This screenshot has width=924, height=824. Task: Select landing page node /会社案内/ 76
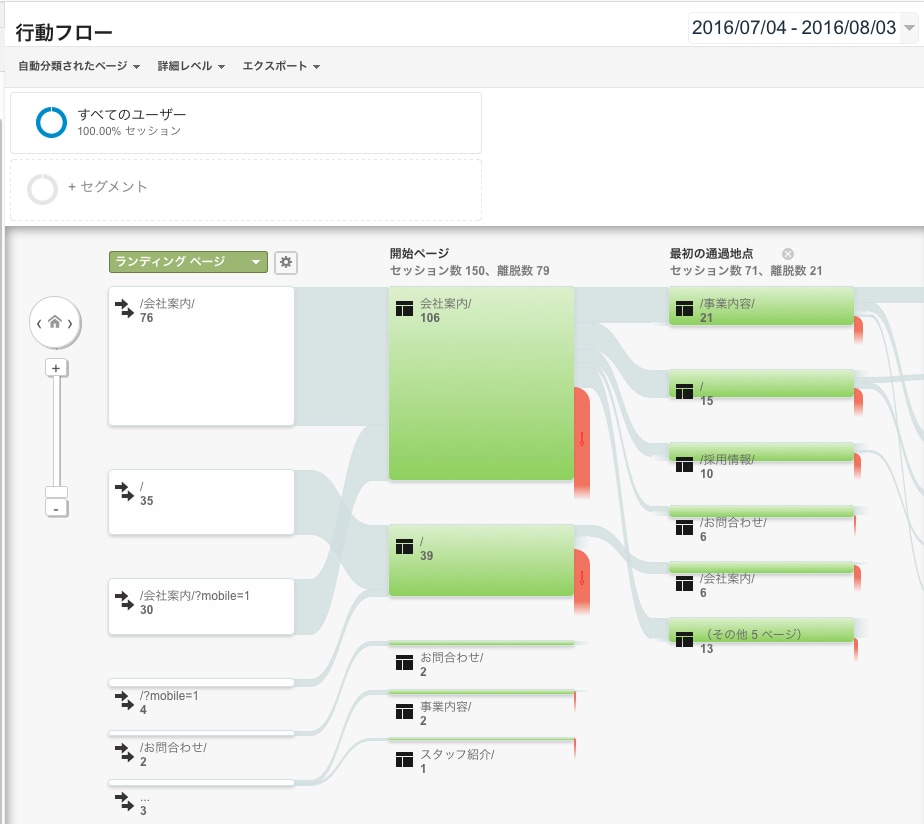[201, 356]
